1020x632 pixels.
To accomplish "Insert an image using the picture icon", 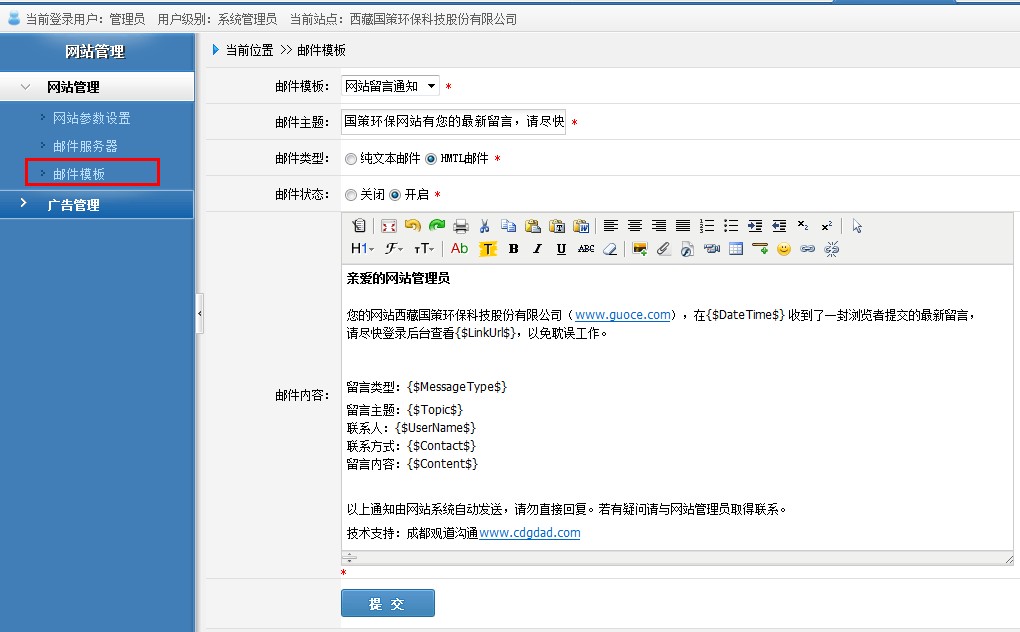I will (x=639, y=249).
